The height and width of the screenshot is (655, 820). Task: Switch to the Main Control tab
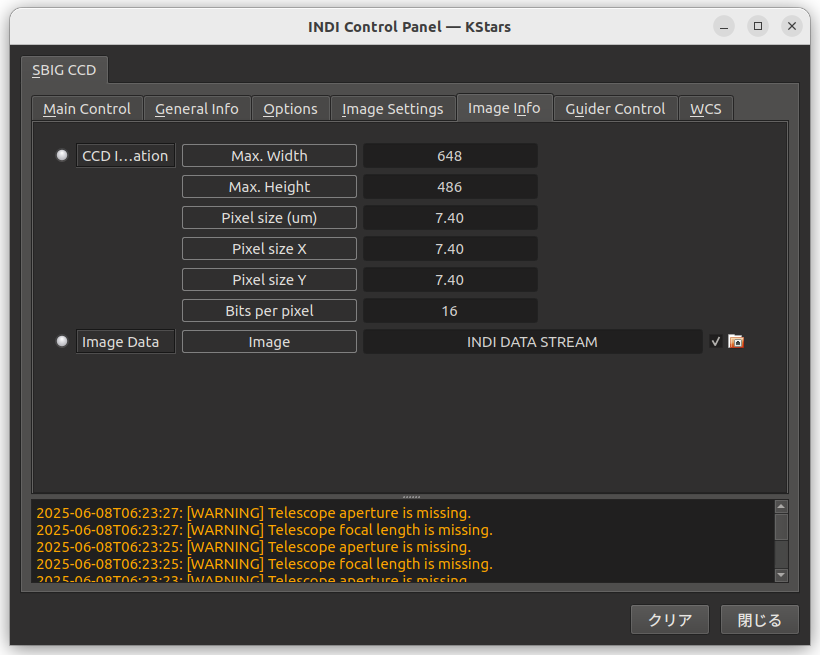click(87, 109)
